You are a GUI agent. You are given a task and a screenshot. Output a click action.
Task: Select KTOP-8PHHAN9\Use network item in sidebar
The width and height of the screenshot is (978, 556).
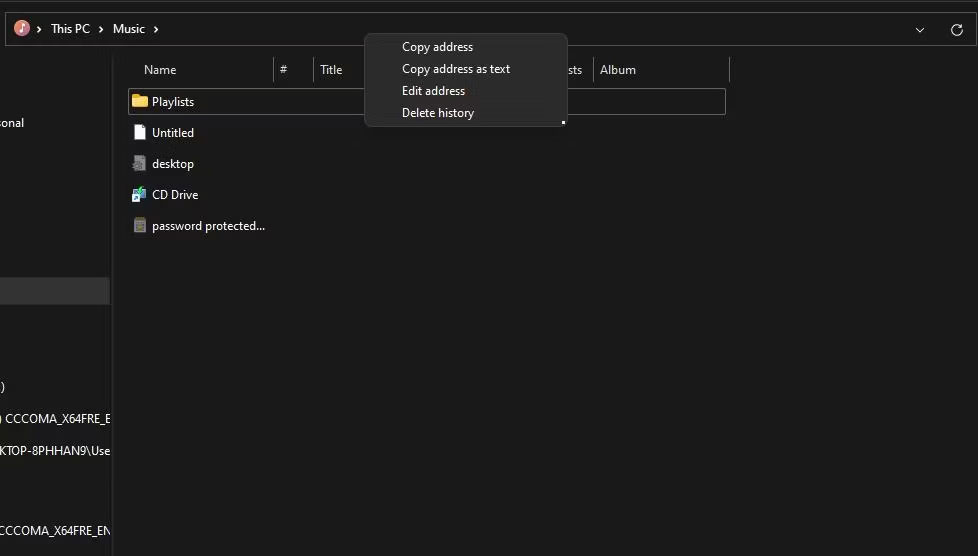point(55,451)
